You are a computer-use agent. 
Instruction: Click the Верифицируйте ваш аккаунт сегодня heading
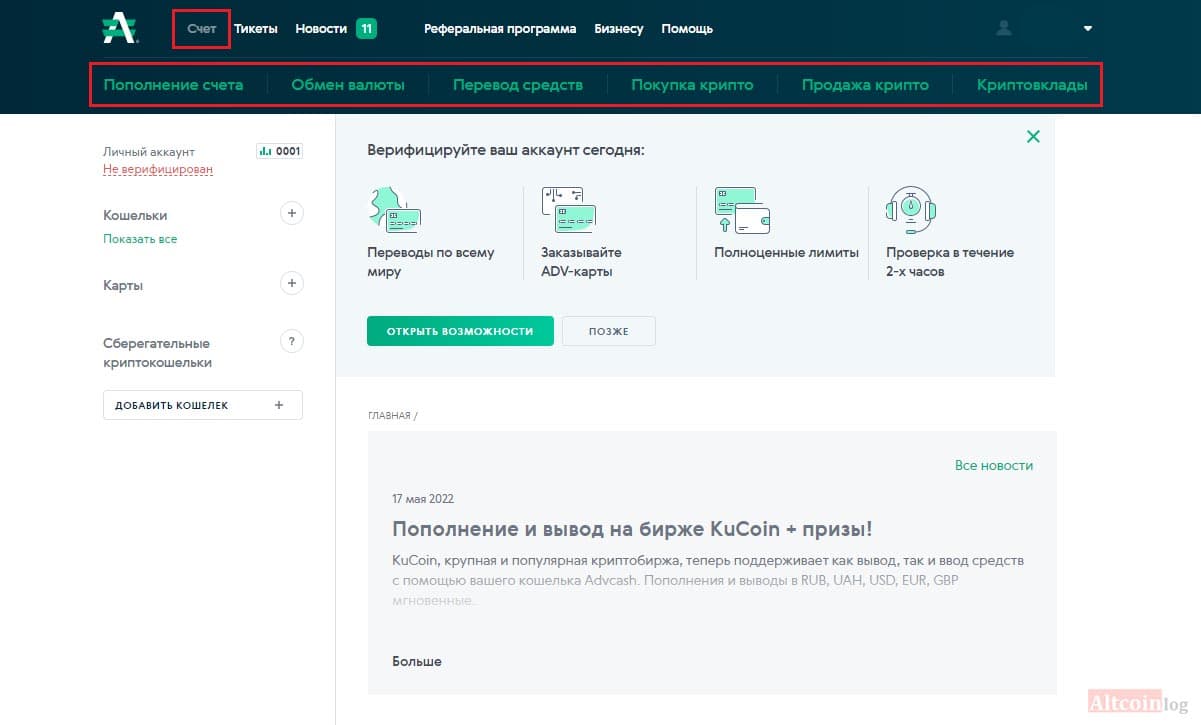coord(506,151)
